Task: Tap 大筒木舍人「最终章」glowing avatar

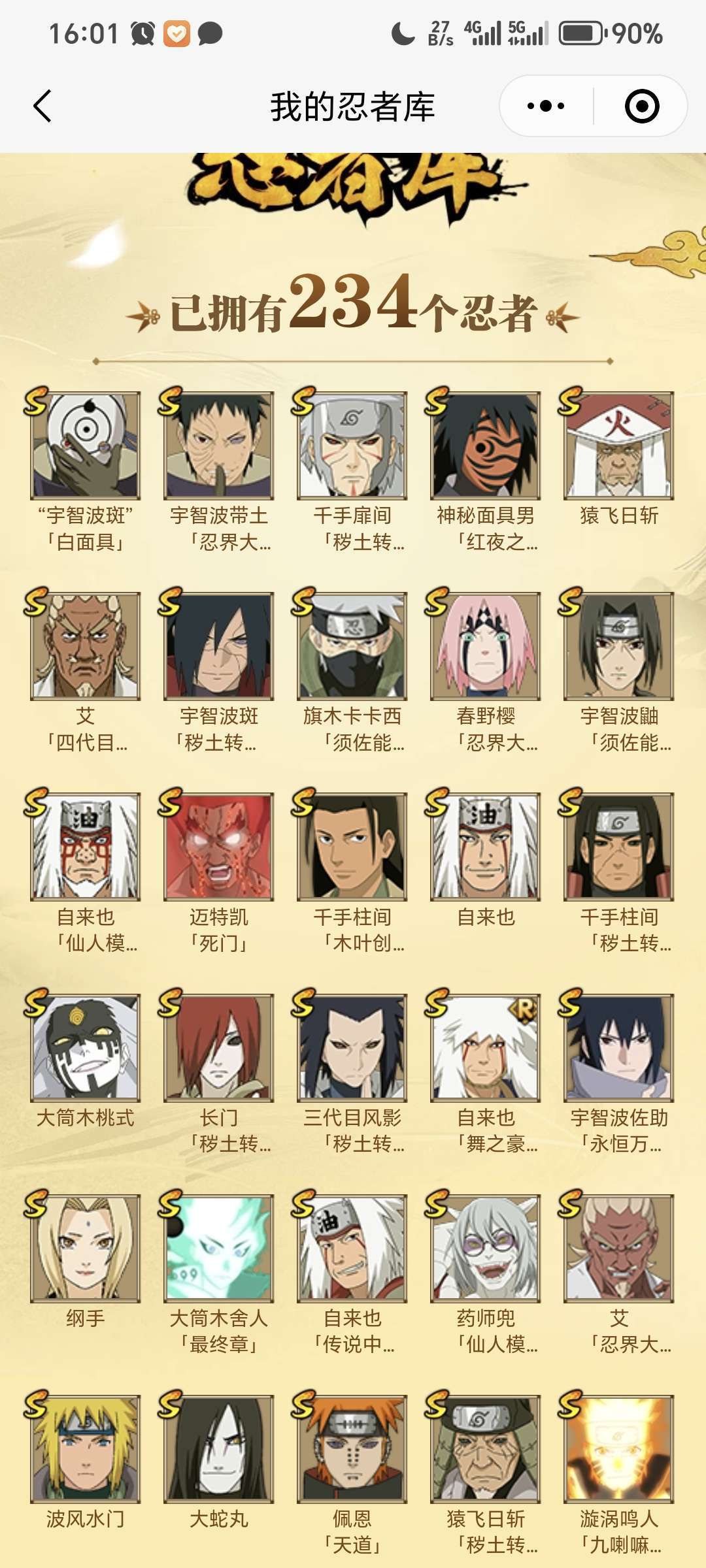Action: [x=219, y=1249]
